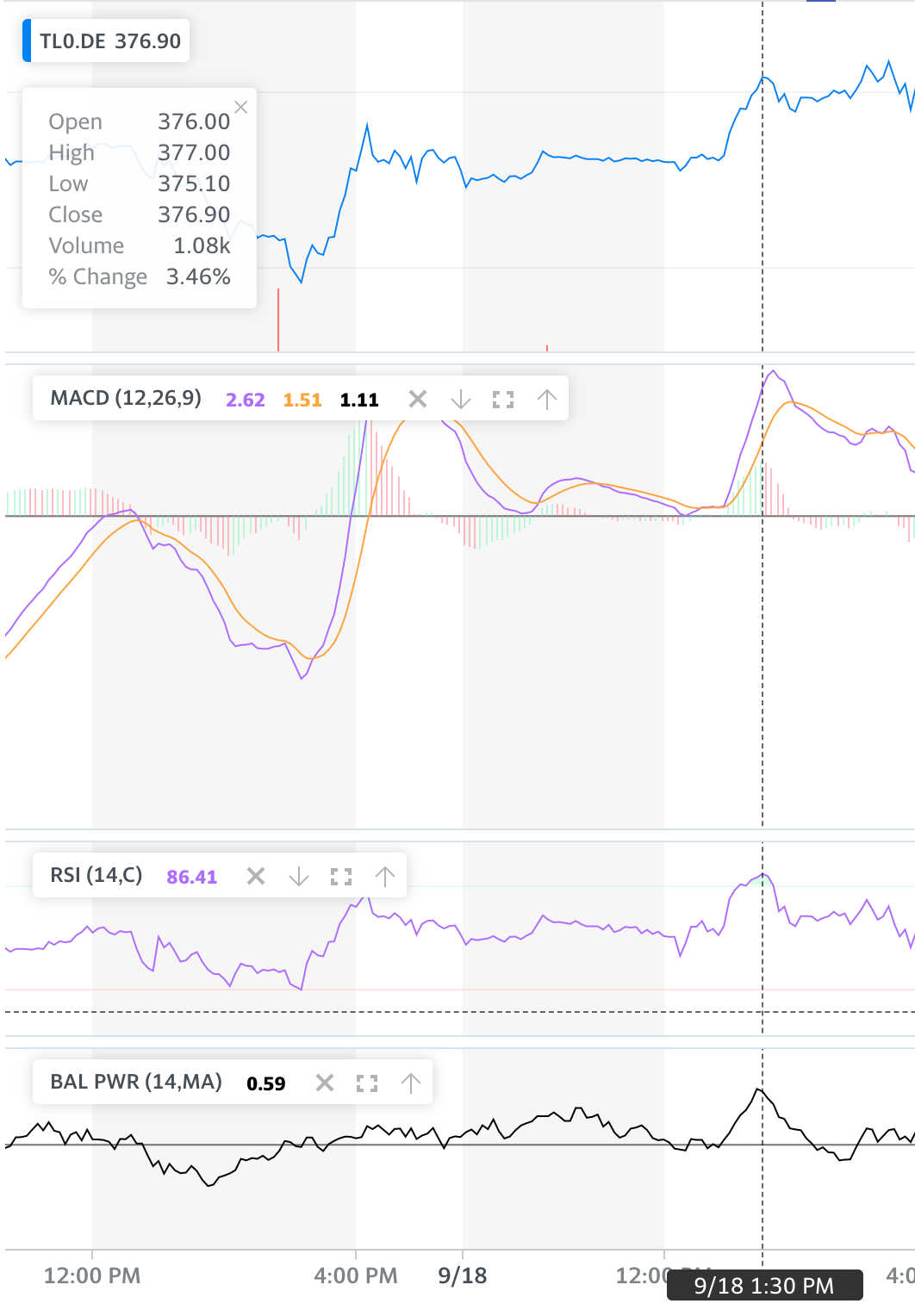Move the MACD panel down
The width and height of the screenshot is (915, 1316).
tap(461, 399)
